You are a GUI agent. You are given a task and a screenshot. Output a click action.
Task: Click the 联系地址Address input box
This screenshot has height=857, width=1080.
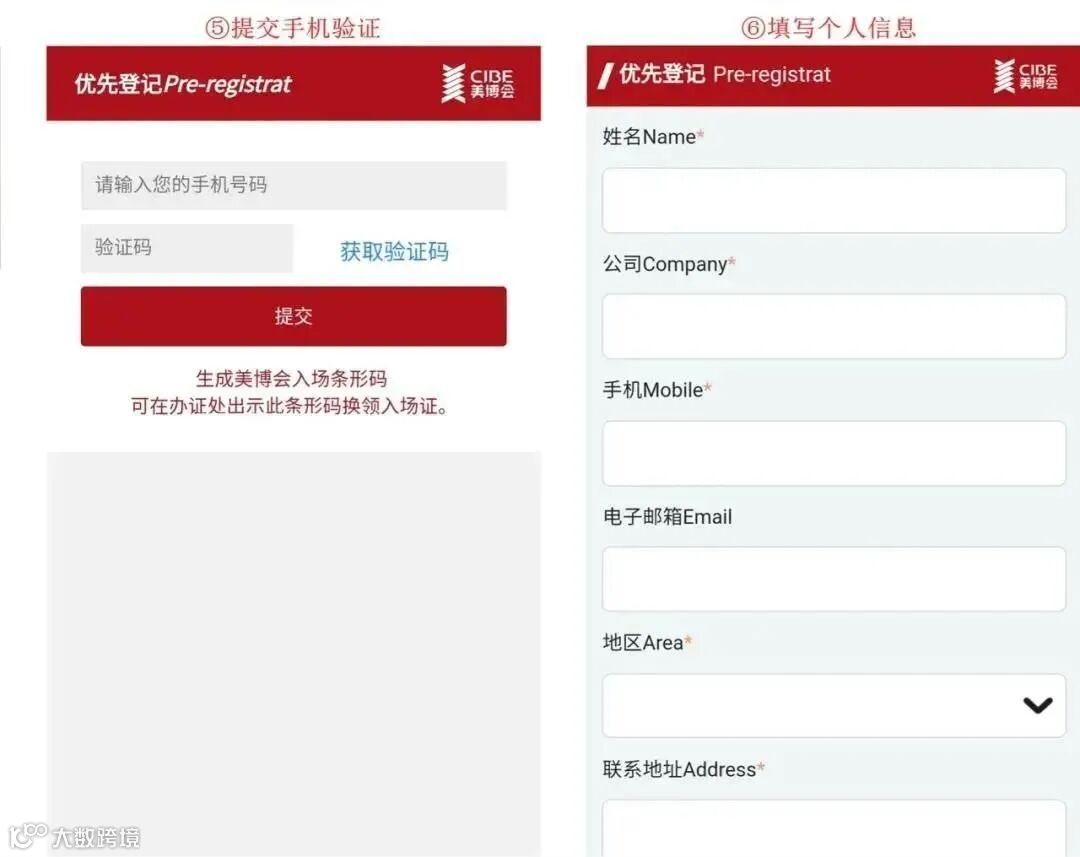tap(834, 828)
